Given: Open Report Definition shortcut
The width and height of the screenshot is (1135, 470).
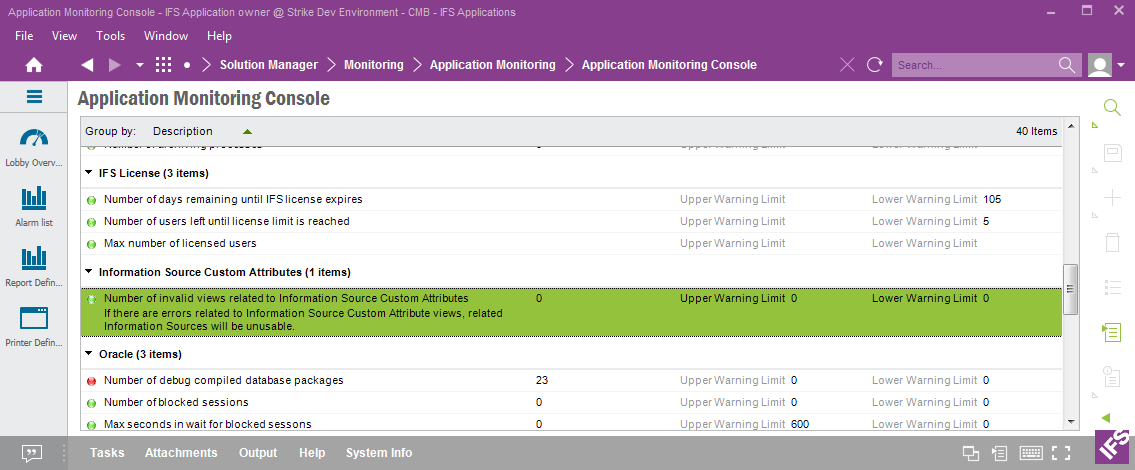Looking at the screenshot, I should click(x=34, y=267).
